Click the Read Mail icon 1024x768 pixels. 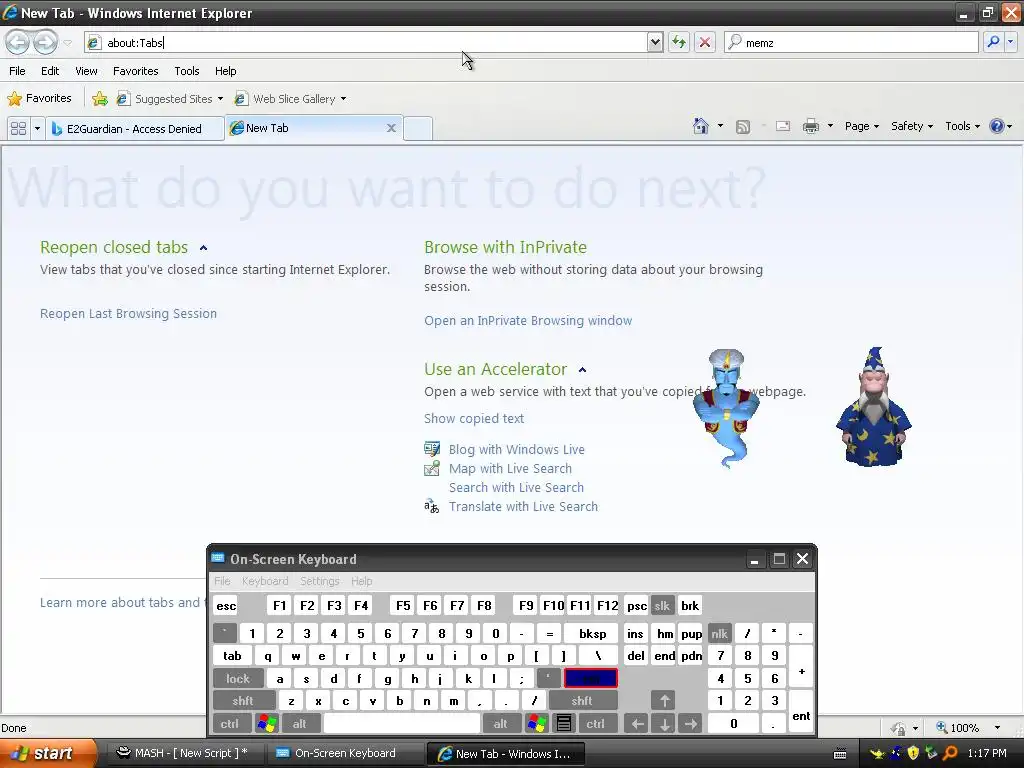pyautogui.click(x=782, y=127)
